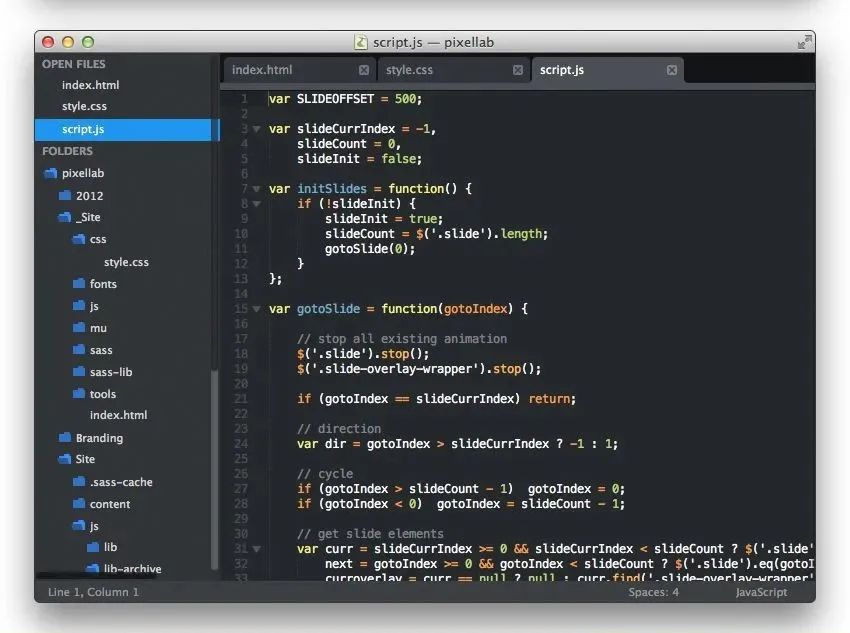Fold the code block at line 3

coord(256,129)
